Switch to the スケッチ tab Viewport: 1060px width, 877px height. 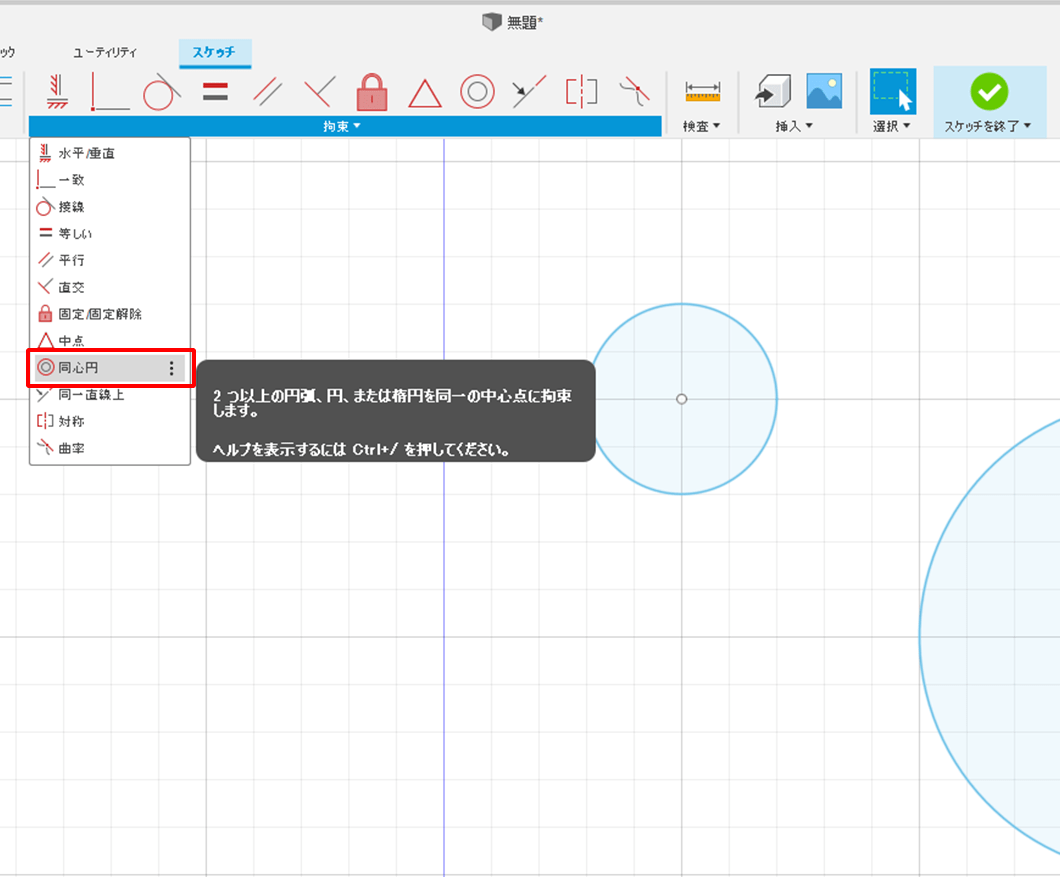pos(214,52)
